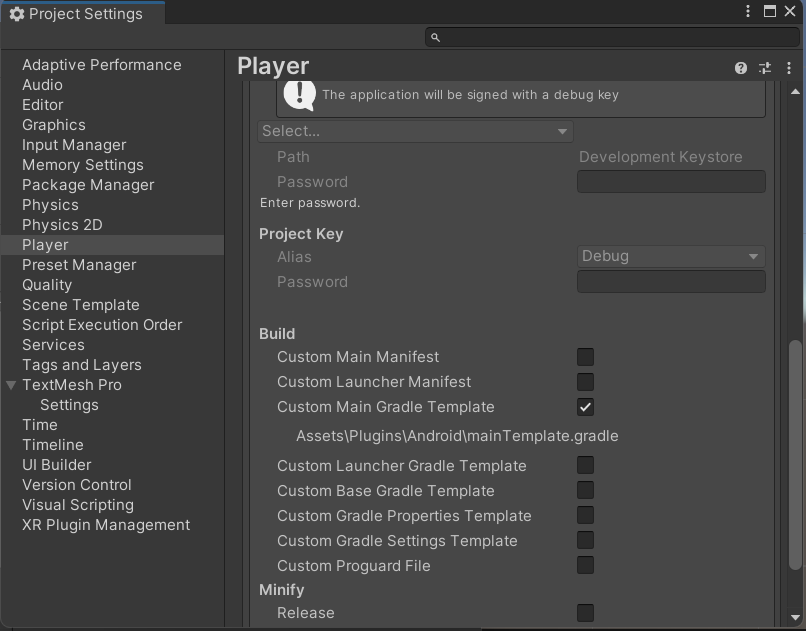
Task: Open the keystore Select... dropdown
Action: [415, 132]
